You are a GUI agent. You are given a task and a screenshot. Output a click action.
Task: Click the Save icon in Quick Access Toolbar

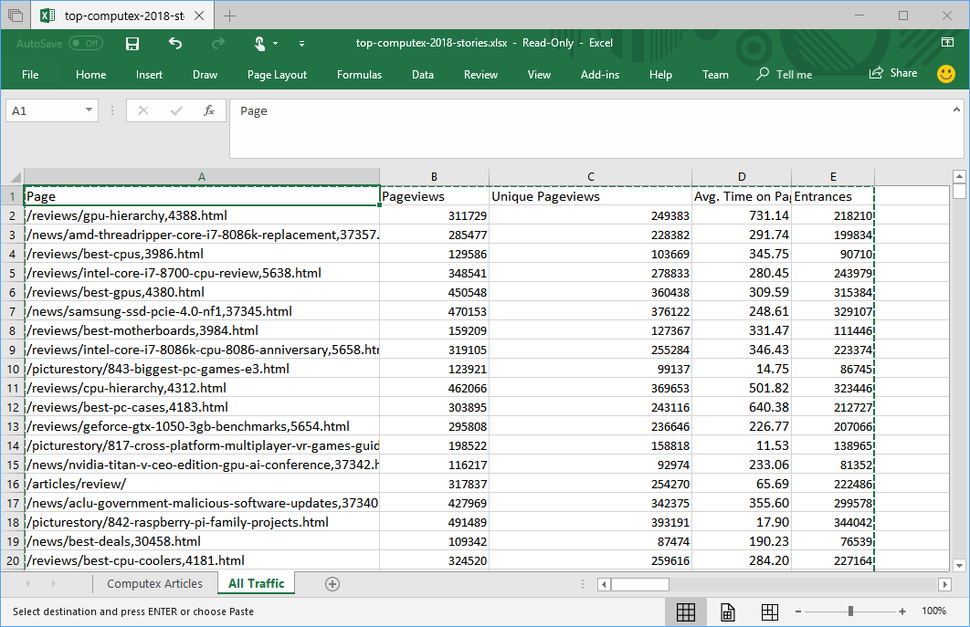pyautogui.click(x=132, y=43)
